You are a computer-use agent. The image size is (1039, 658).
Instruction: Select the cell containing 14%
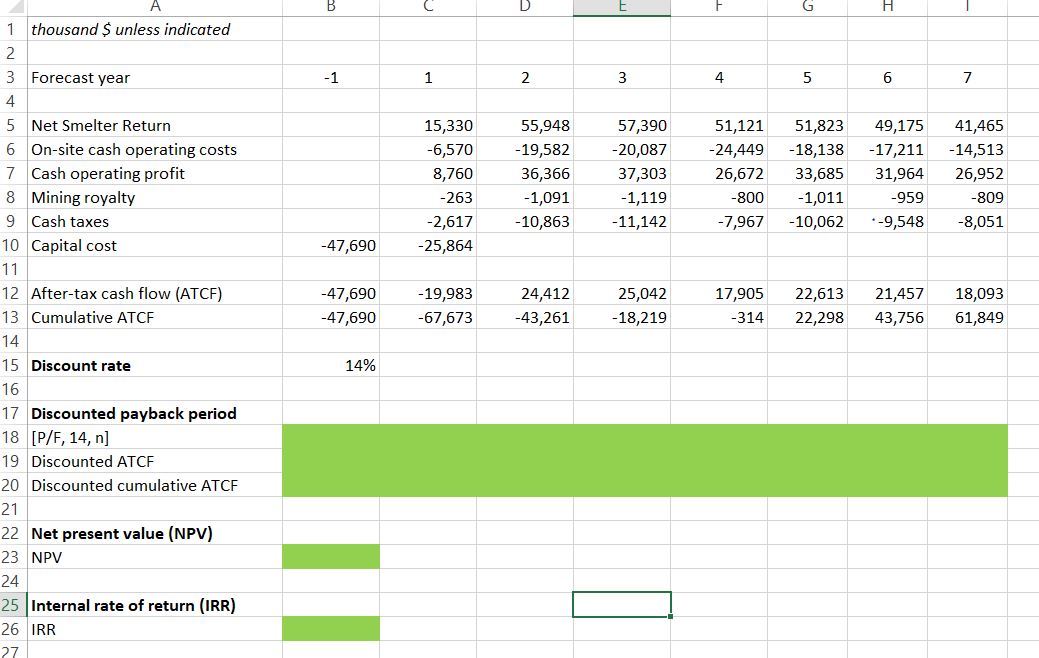(330, 365)
